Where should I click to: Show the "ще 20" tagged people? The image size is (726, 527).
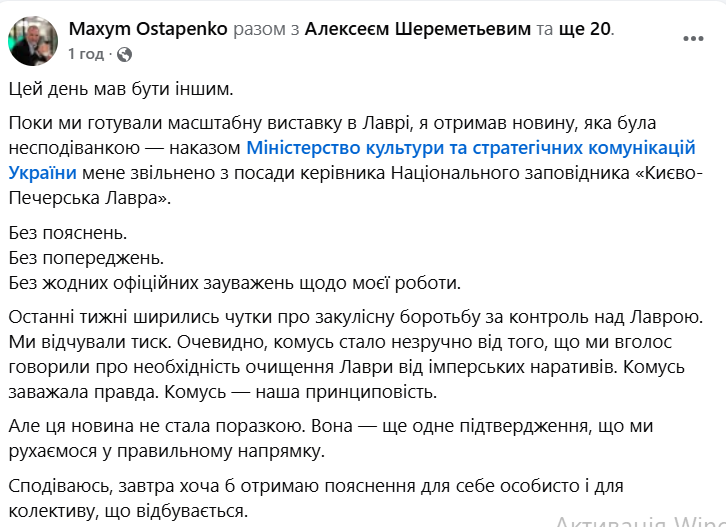tap(586, 28)
